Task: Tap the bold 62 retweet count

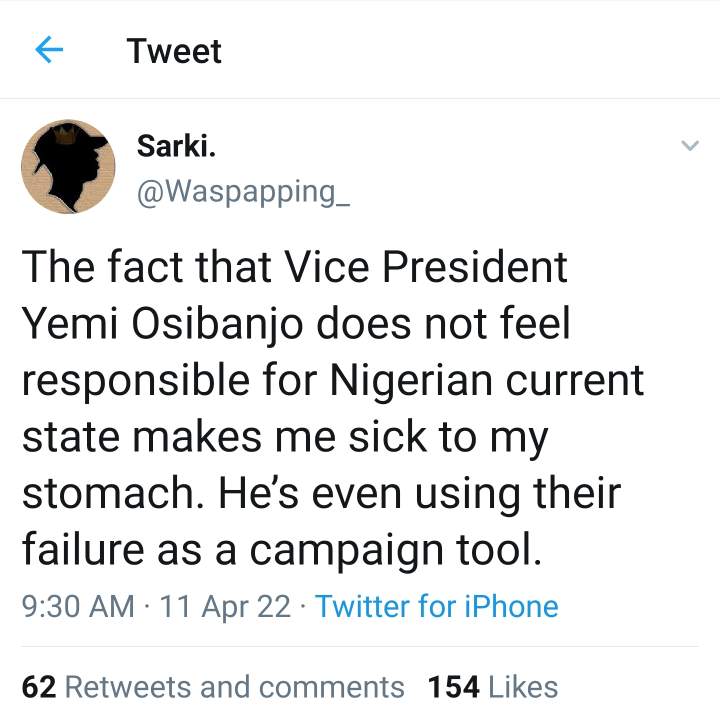Action: click(37, 687)
